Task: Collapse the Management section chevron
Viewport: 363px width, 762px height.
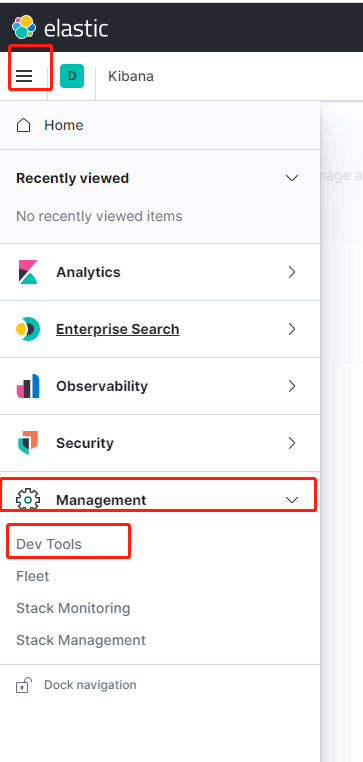Action: (292, 500)
